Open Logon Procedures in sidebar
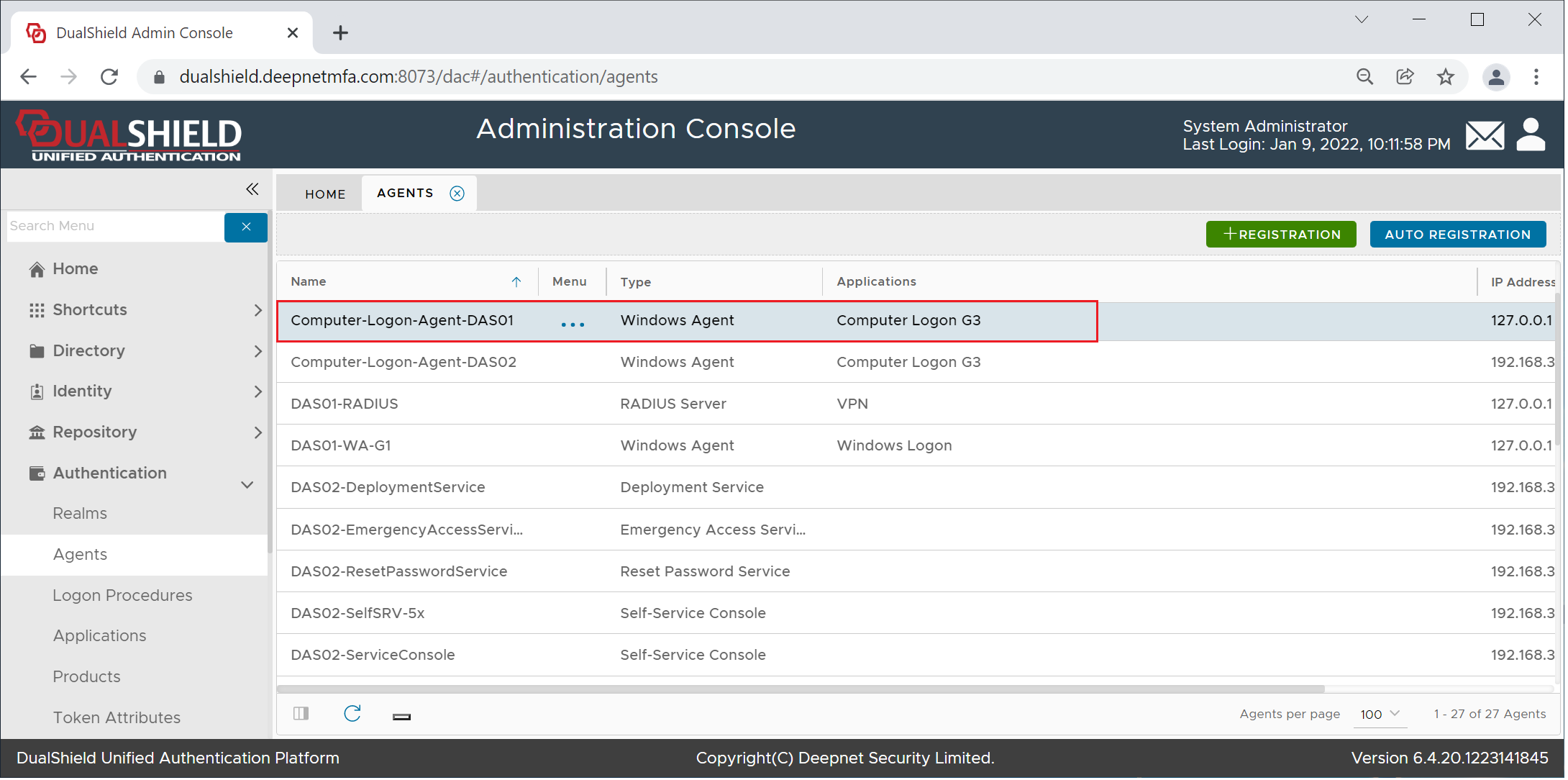Image resolution: width=1568 pixels, height=780 pixels. click(x=122, y=596)
